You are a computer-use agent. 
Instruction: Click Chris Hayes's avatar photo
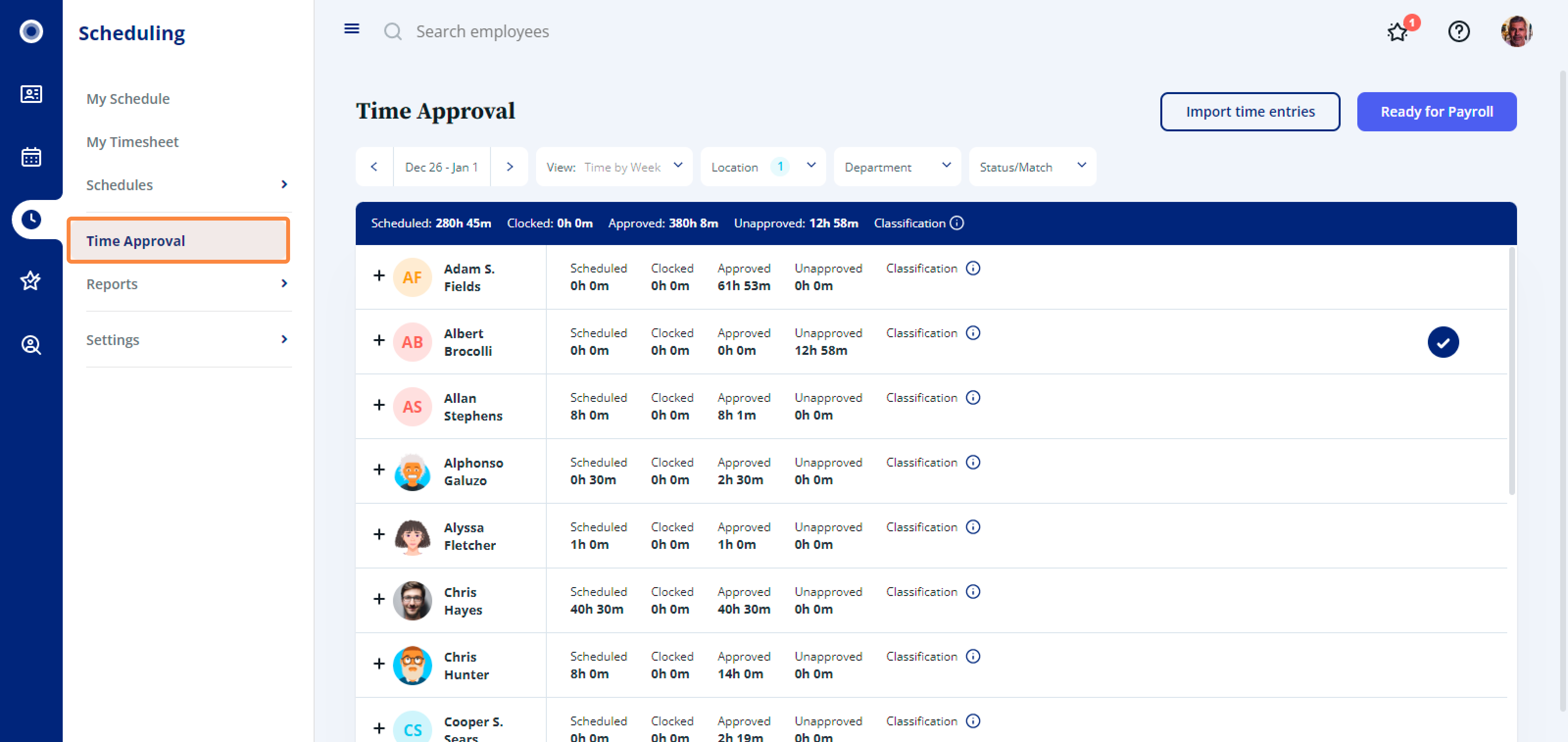tap(412, 600)
